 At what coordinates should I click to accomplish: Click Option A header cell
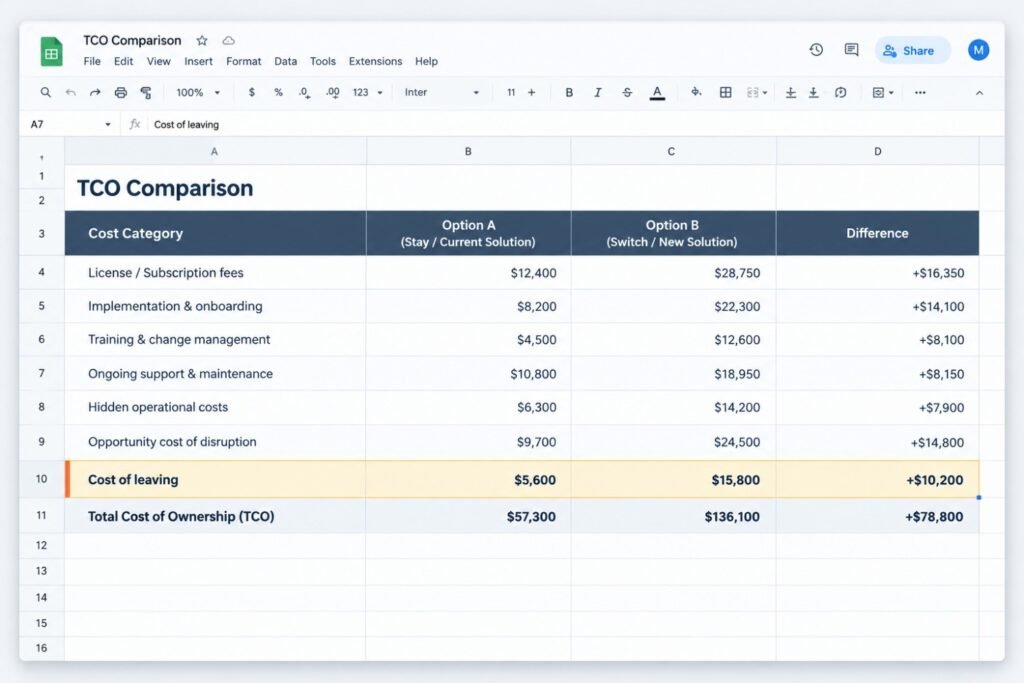pyautogui.click(x=468, y=233)
